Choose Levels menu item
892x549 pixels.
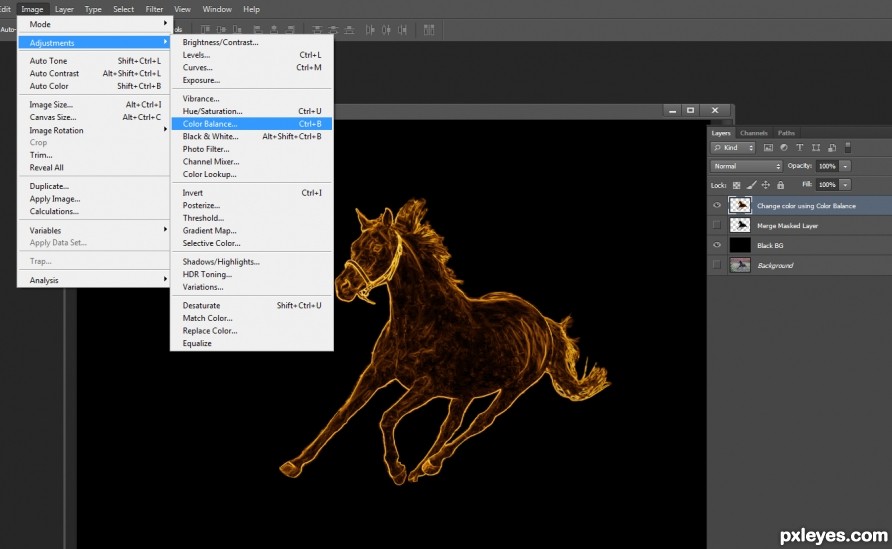click(x=251, y=55)
